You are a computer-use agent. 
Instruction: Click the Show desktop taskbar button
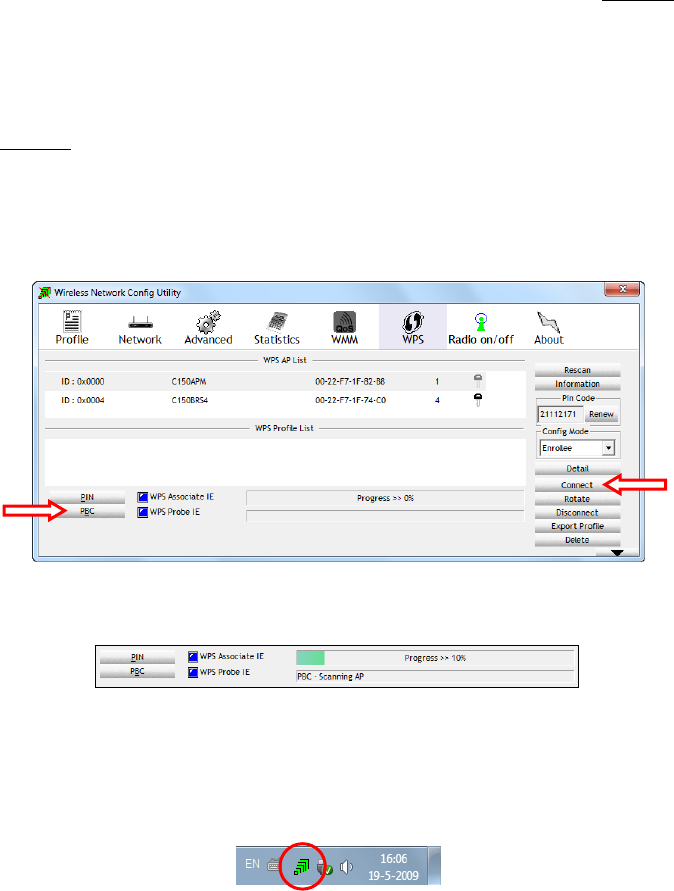point(435,865)
